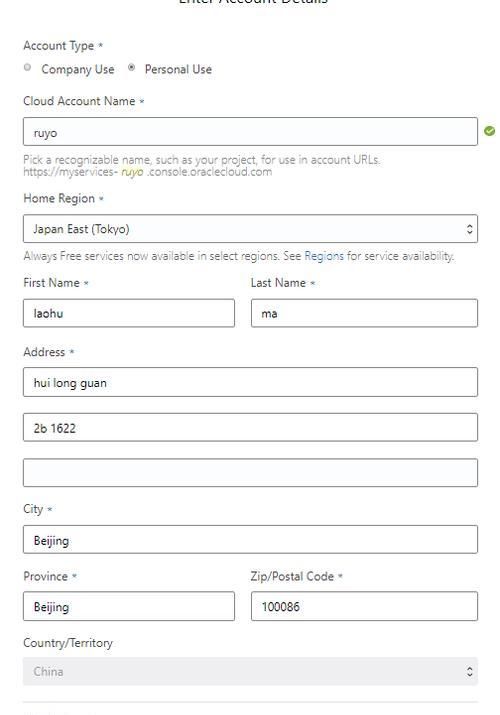Click address line with hui long guan
Image resolution: width=500 pixels, height=715 pixels.
tap(250, 382)
